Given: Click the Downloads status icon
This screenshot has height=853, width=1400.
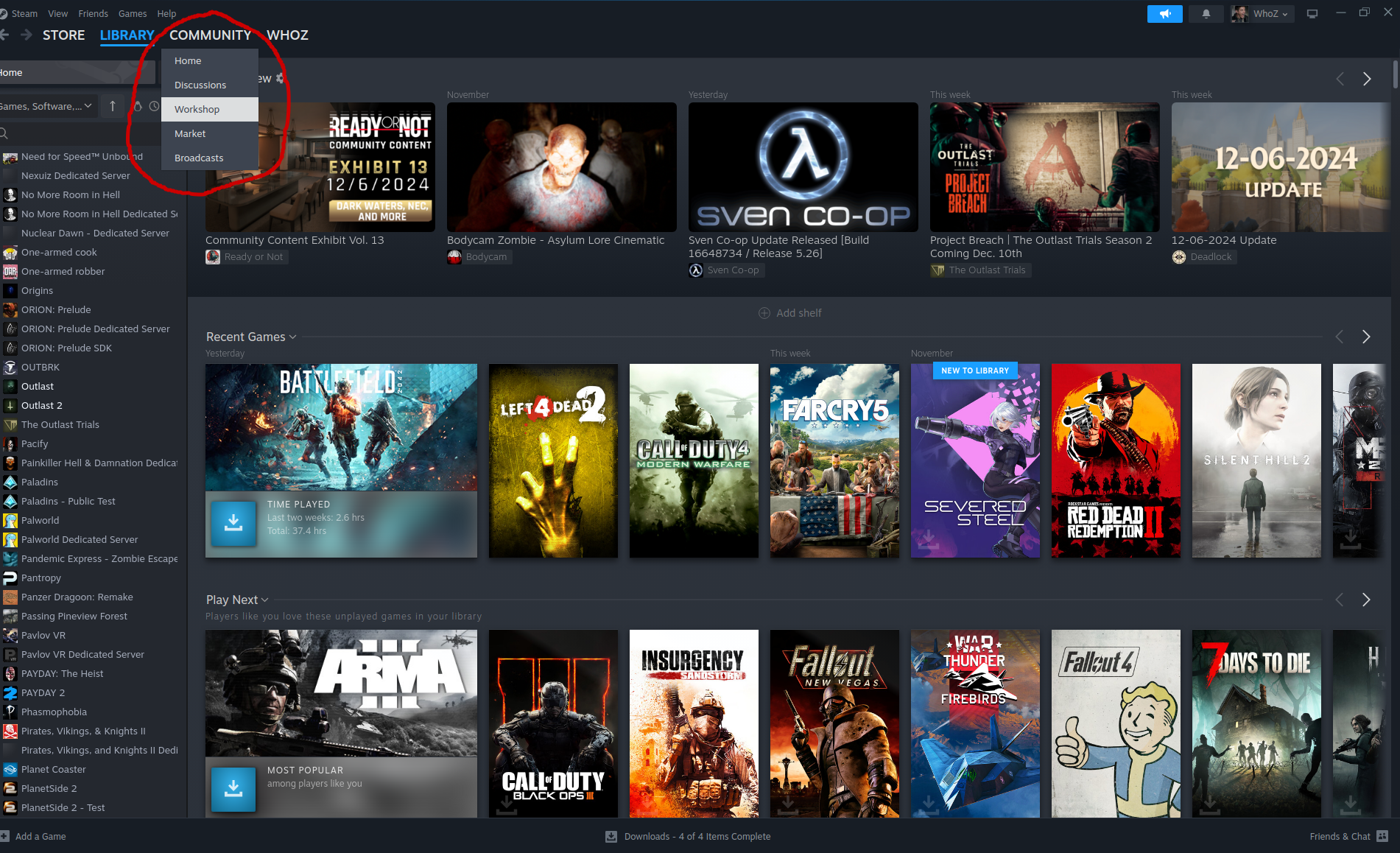Looking at the screenshot, I should [x=611, y=836].
